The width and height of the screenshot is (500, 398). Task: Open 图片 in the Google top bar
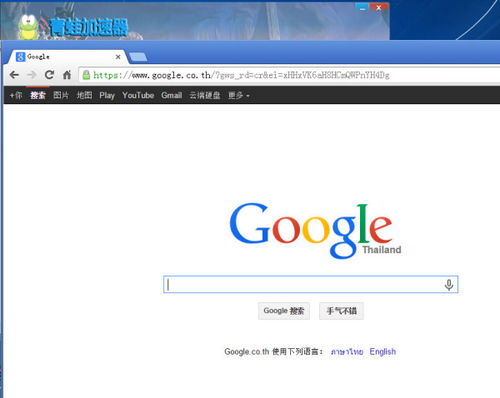pos(61,95)
